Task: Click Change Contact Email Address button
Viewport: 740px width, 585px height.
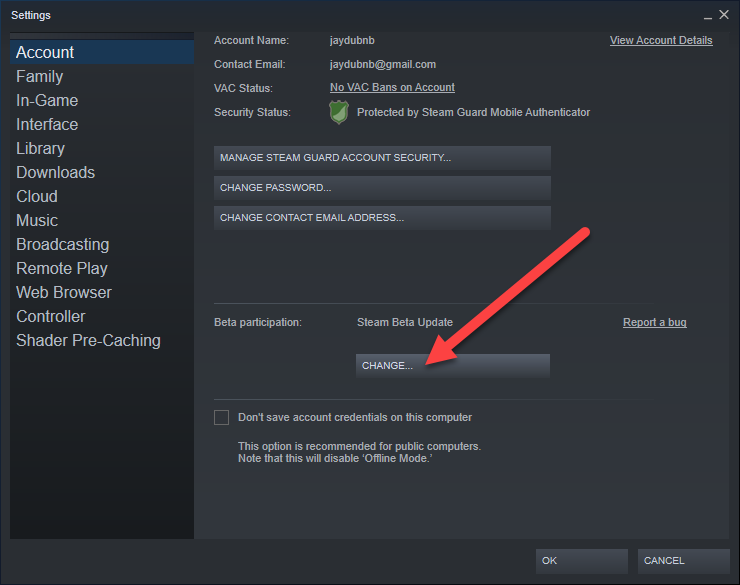Action: [382, 218]
